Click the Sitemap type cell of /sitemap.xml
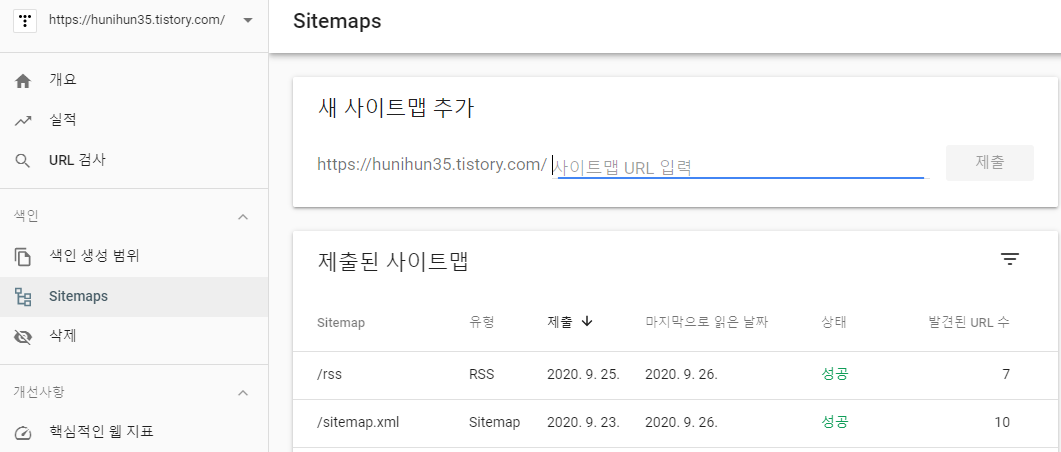The height and width of the screenshot is (452, 1061). [494, 423]
